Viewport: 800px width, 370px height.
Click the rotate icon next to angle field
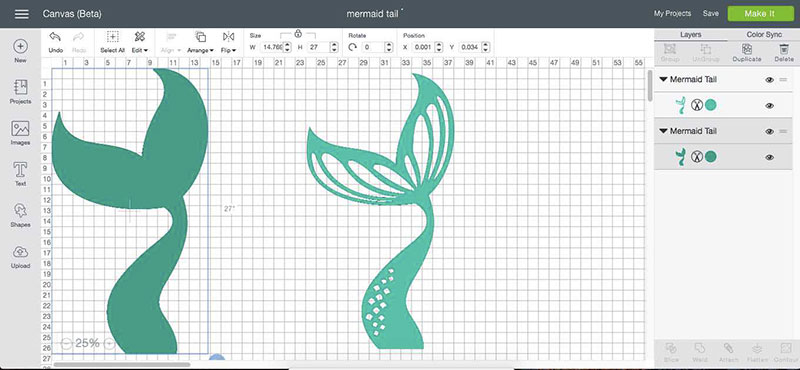click(353, 47)
